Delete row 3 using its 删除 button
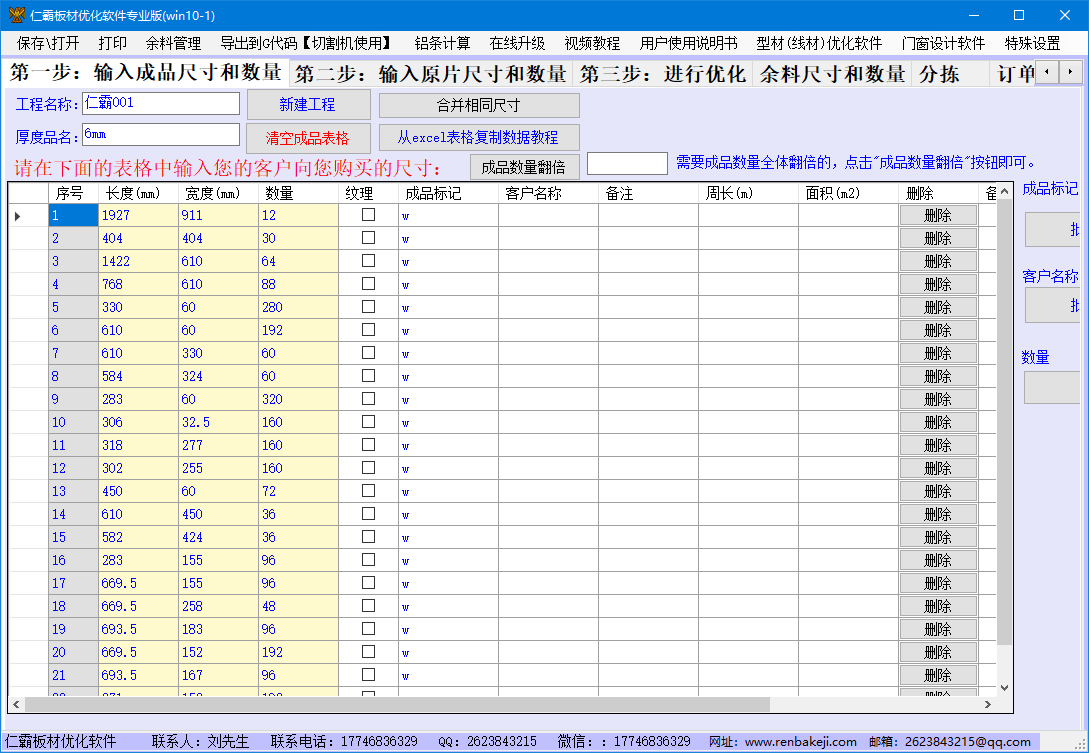 tap(937, 261)
